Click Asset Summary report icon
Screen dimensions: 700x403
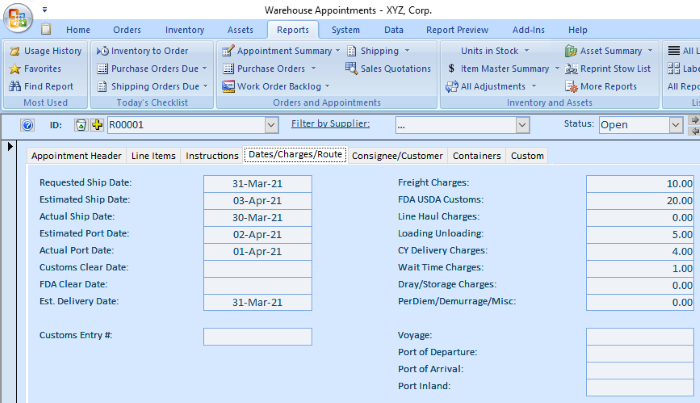pyautogui.click(x=571, y=51)
